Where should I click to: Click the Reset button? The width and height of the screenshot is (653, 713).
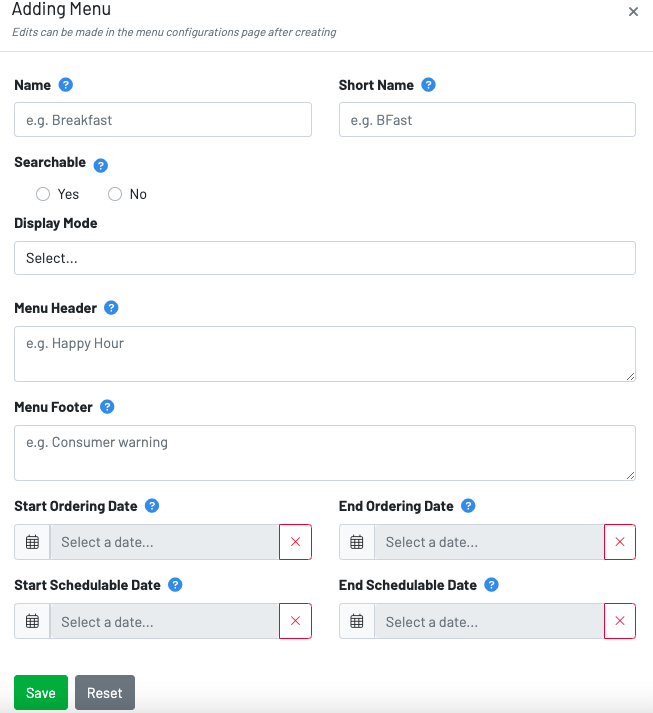pyautogui.click(x=104, y=693)
